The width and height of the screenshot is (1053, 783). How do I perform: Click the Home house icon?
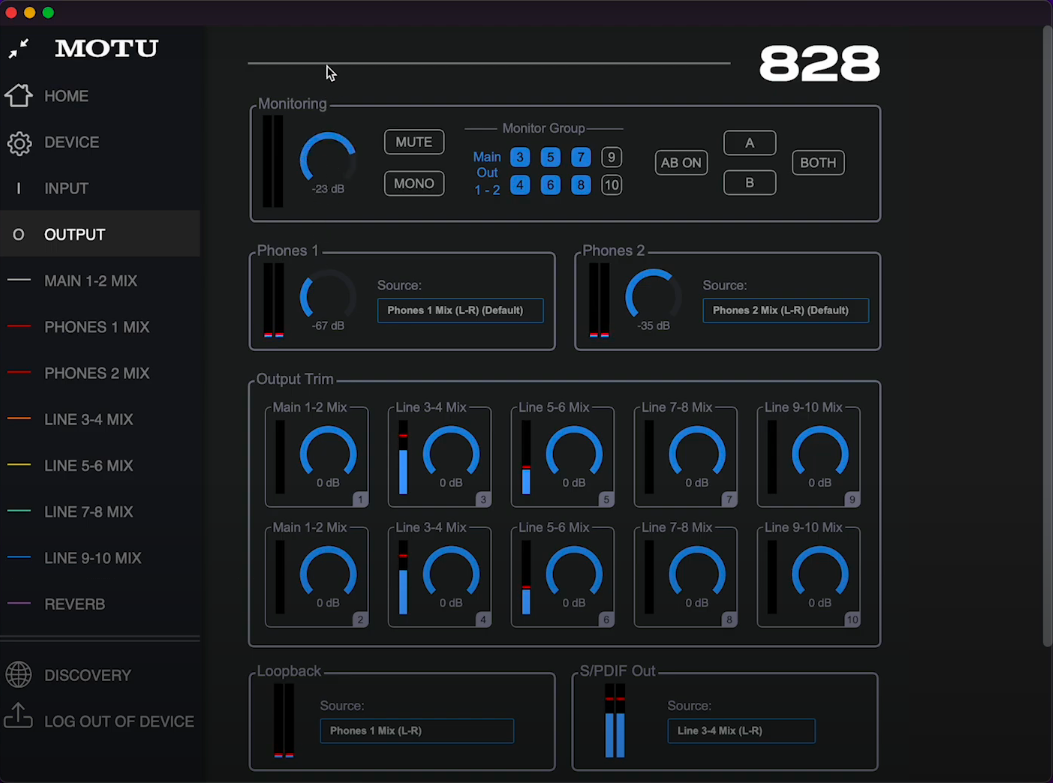tap(18, 96)
